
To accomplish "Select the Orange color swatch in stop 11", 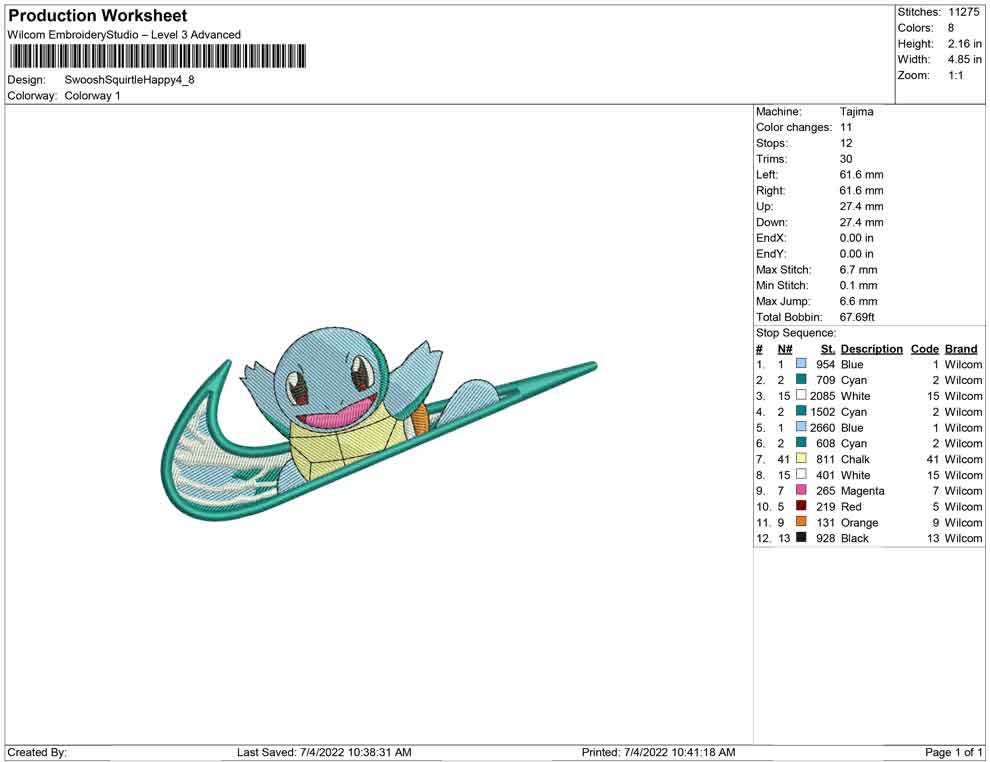I will pos(801,521).
